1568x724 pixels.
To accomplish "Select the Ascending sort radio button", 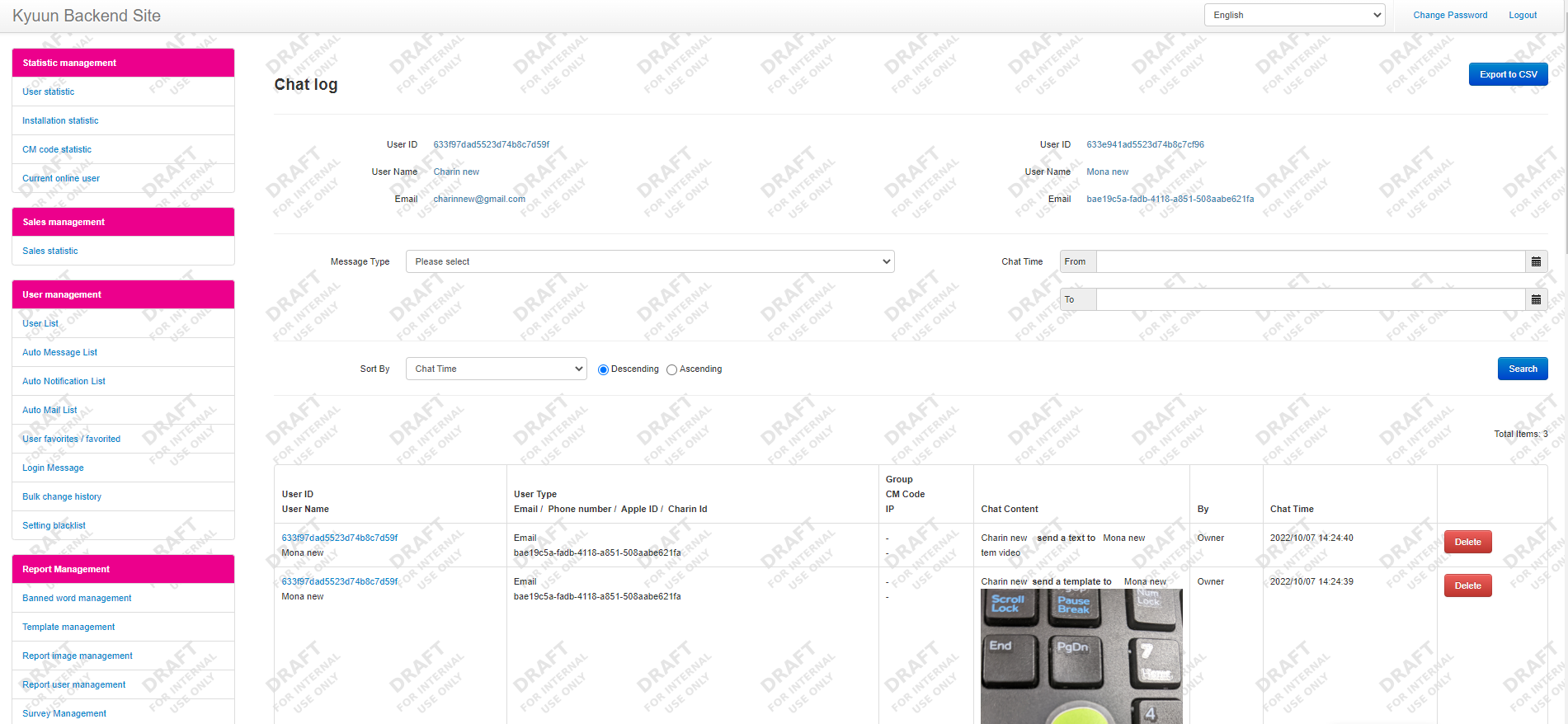I will 671,369.
